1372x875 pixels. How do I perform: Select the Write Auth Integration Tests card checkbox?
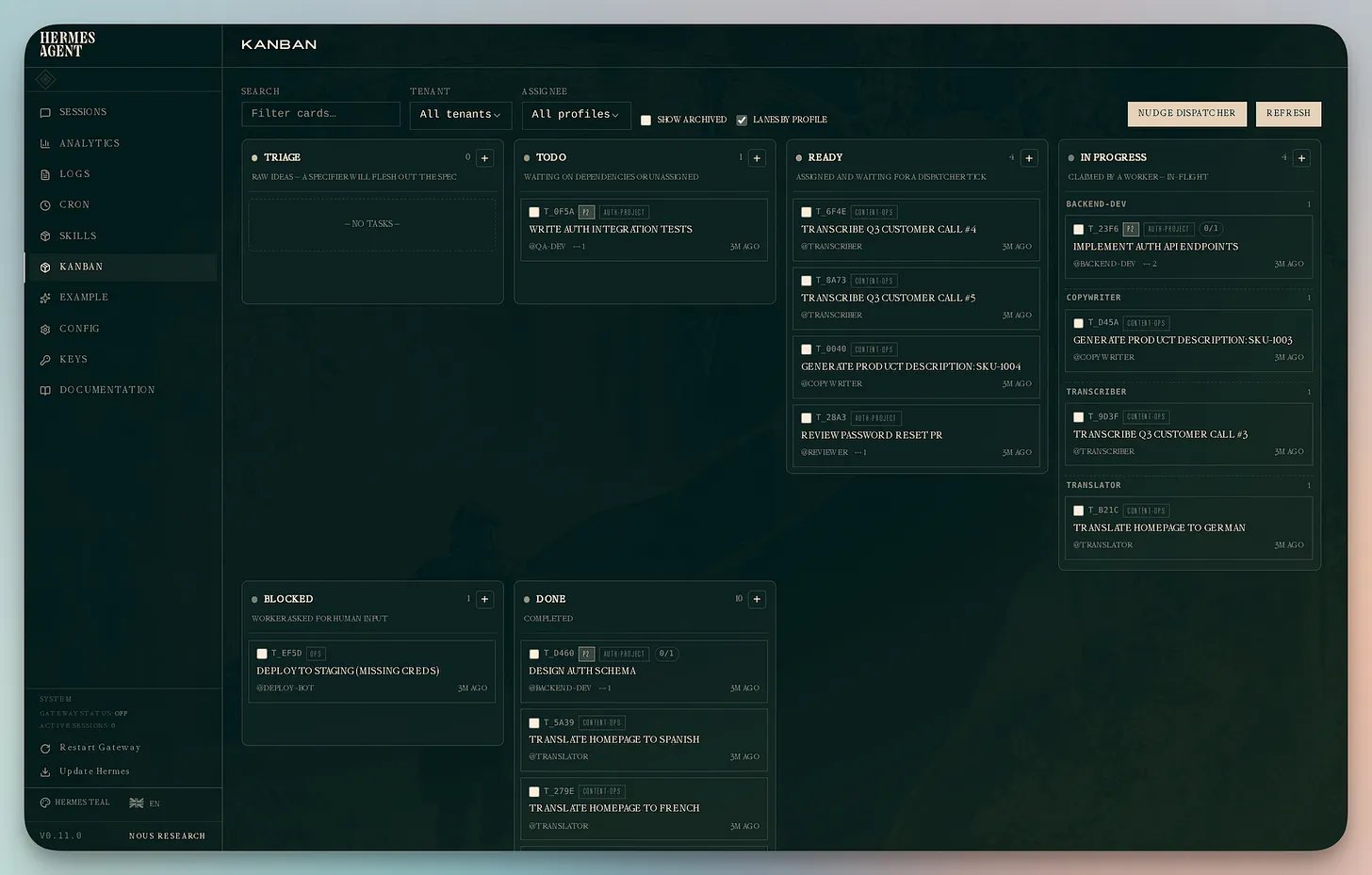click(x=534, y=212)
